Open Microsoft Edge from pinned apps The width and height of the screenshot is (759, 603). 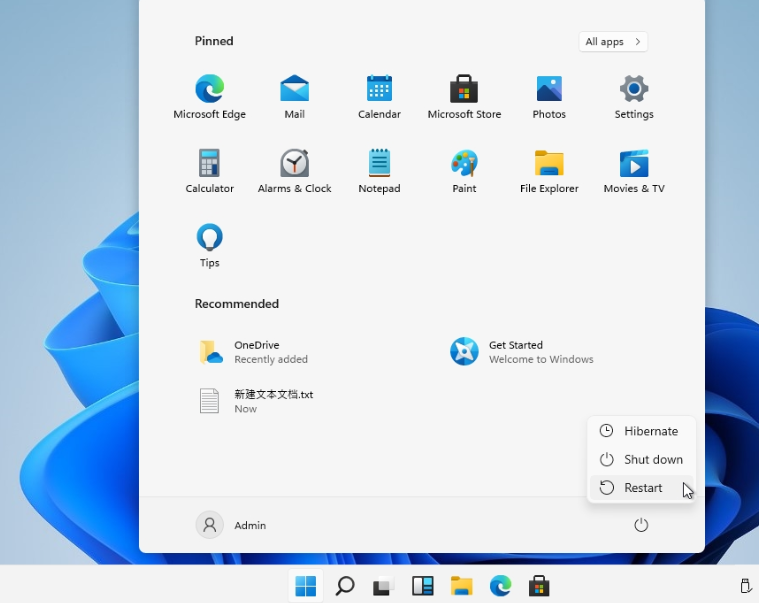coord(209,89)
